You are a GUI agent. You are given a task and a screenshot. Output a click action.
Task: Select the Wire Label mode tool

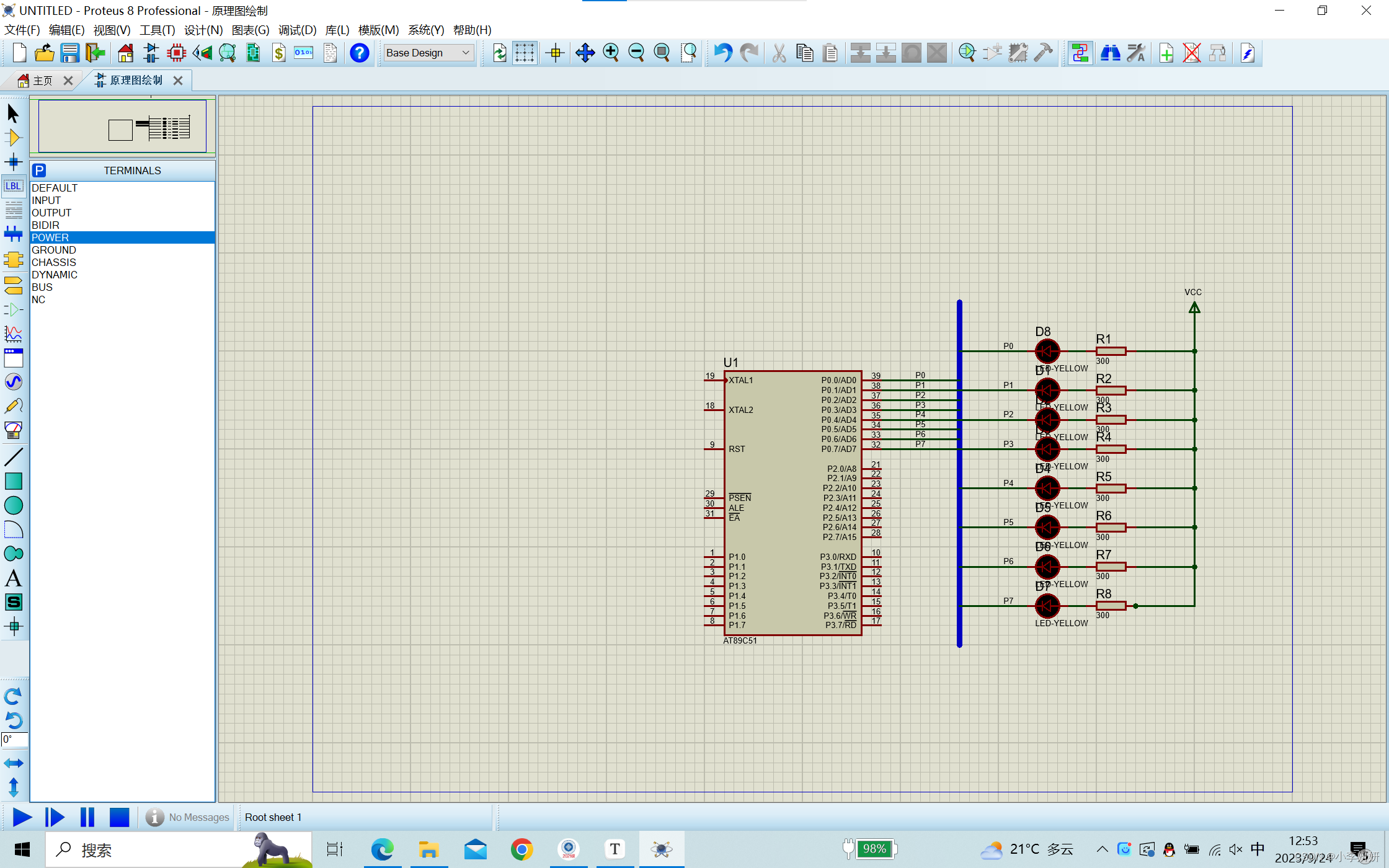[x=13, y=186]
